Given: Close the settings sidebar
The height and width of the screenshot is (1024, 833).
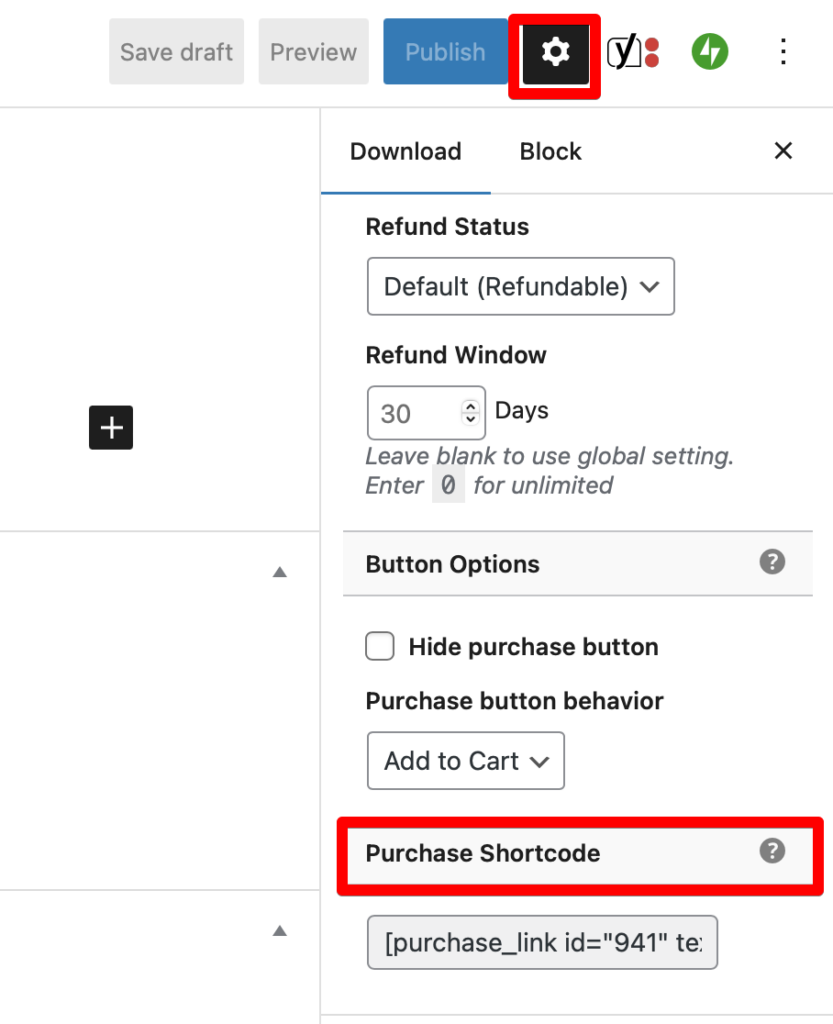Looking at the screenshot, I should click(783, 151).
